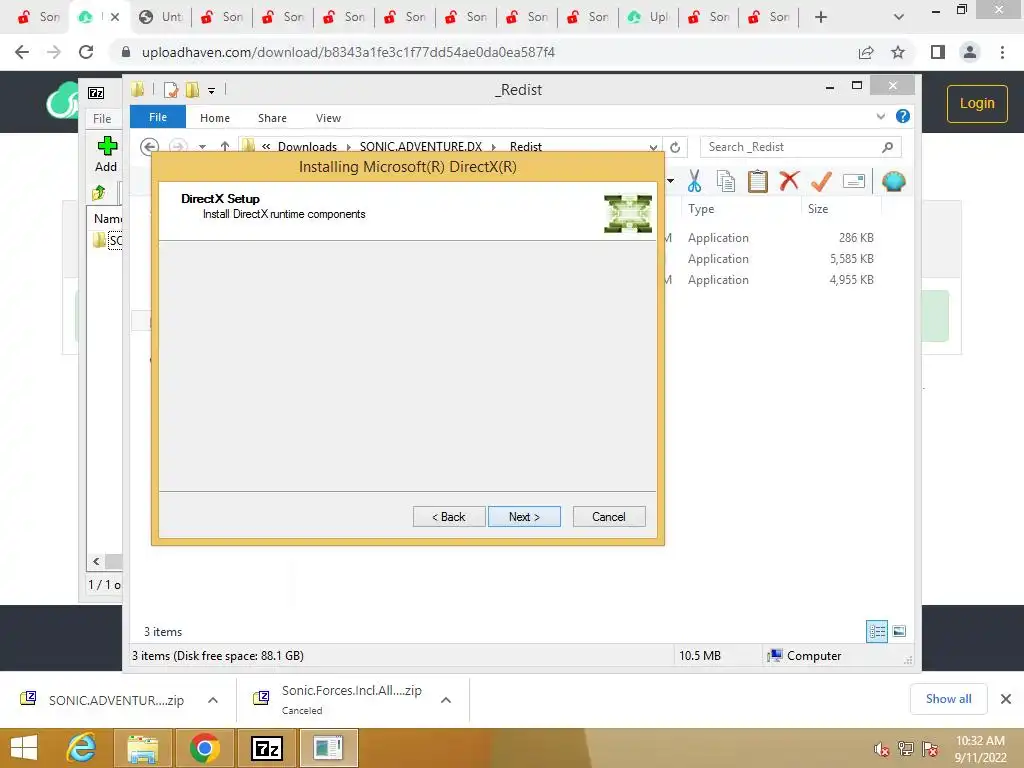This screenshot has width=1024, height=768.
Task: Open the Home ribbon tab
Action: [215, 118]
